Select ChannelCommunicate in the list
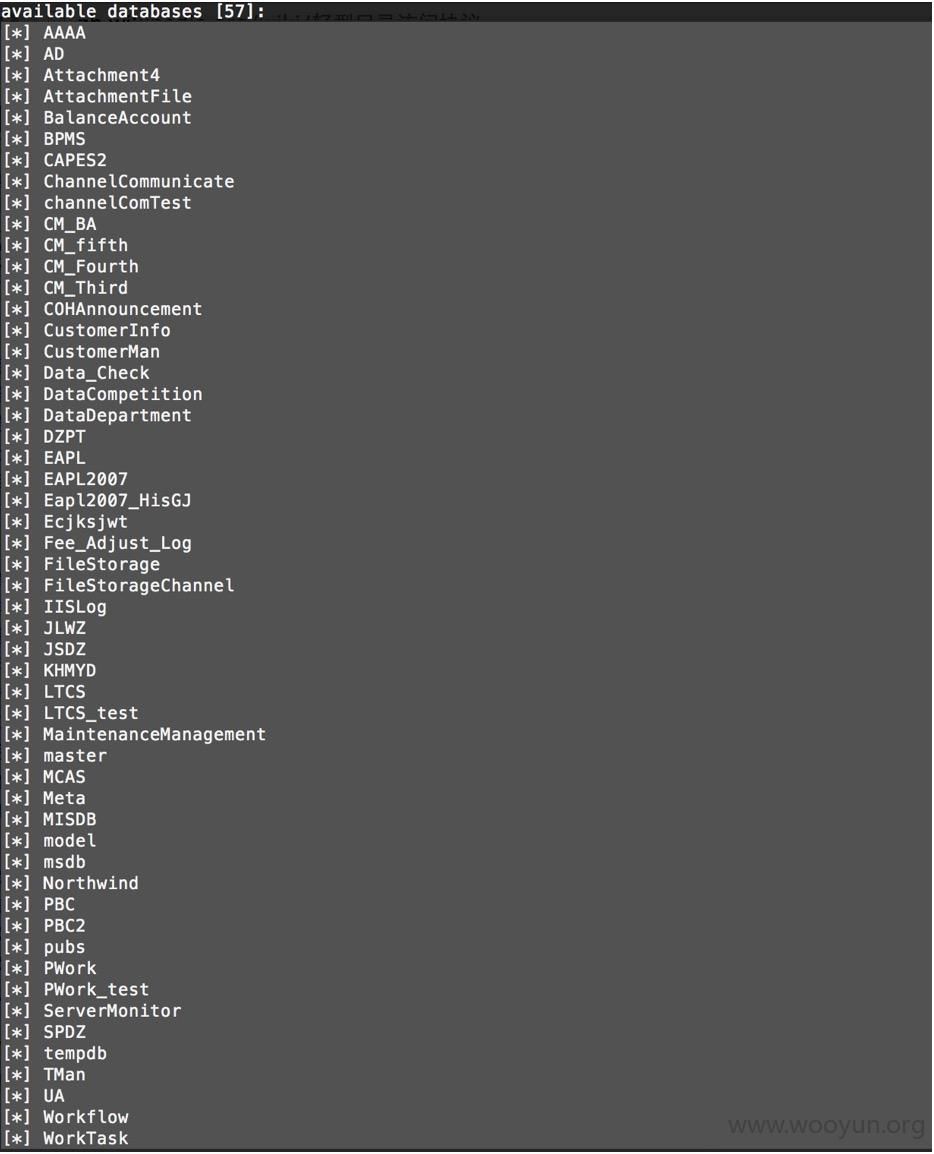934x1154 pixels. click(x=138, y=182)
